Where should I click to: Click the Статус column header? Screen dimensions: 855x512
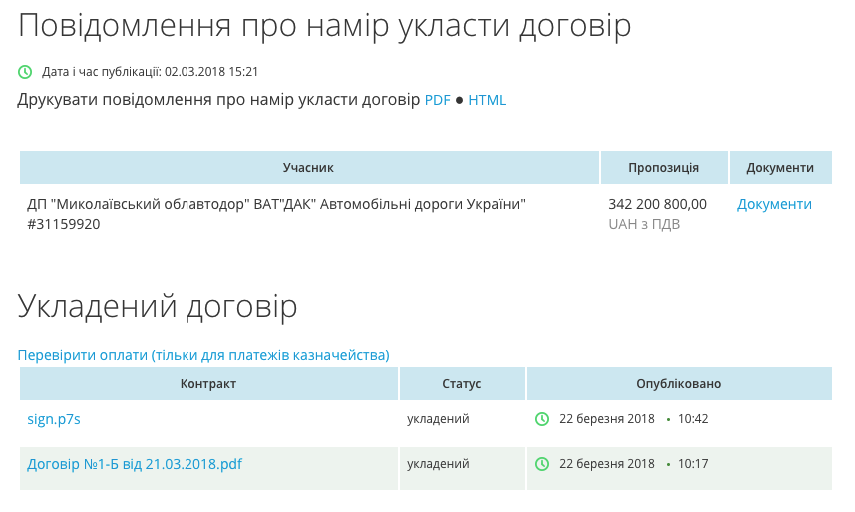point(461,384)
